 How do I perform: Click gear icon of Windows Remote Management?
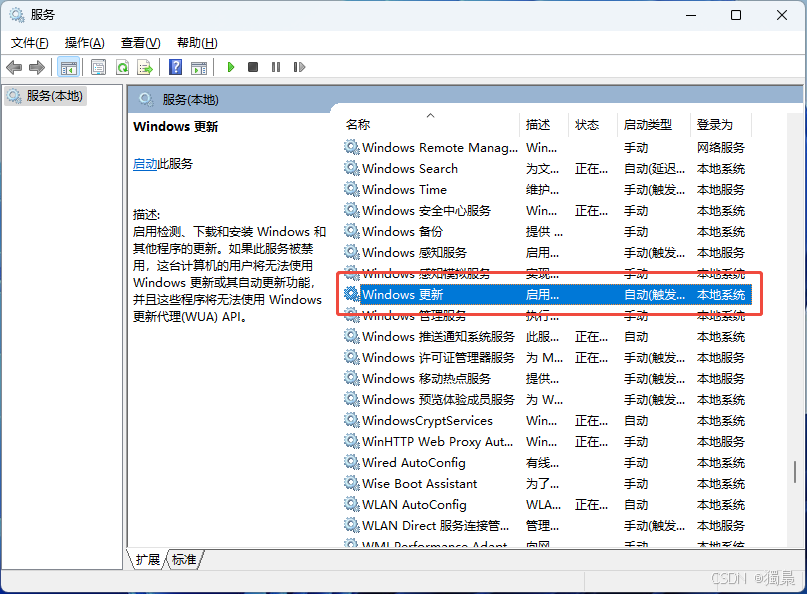coord(352,147)
